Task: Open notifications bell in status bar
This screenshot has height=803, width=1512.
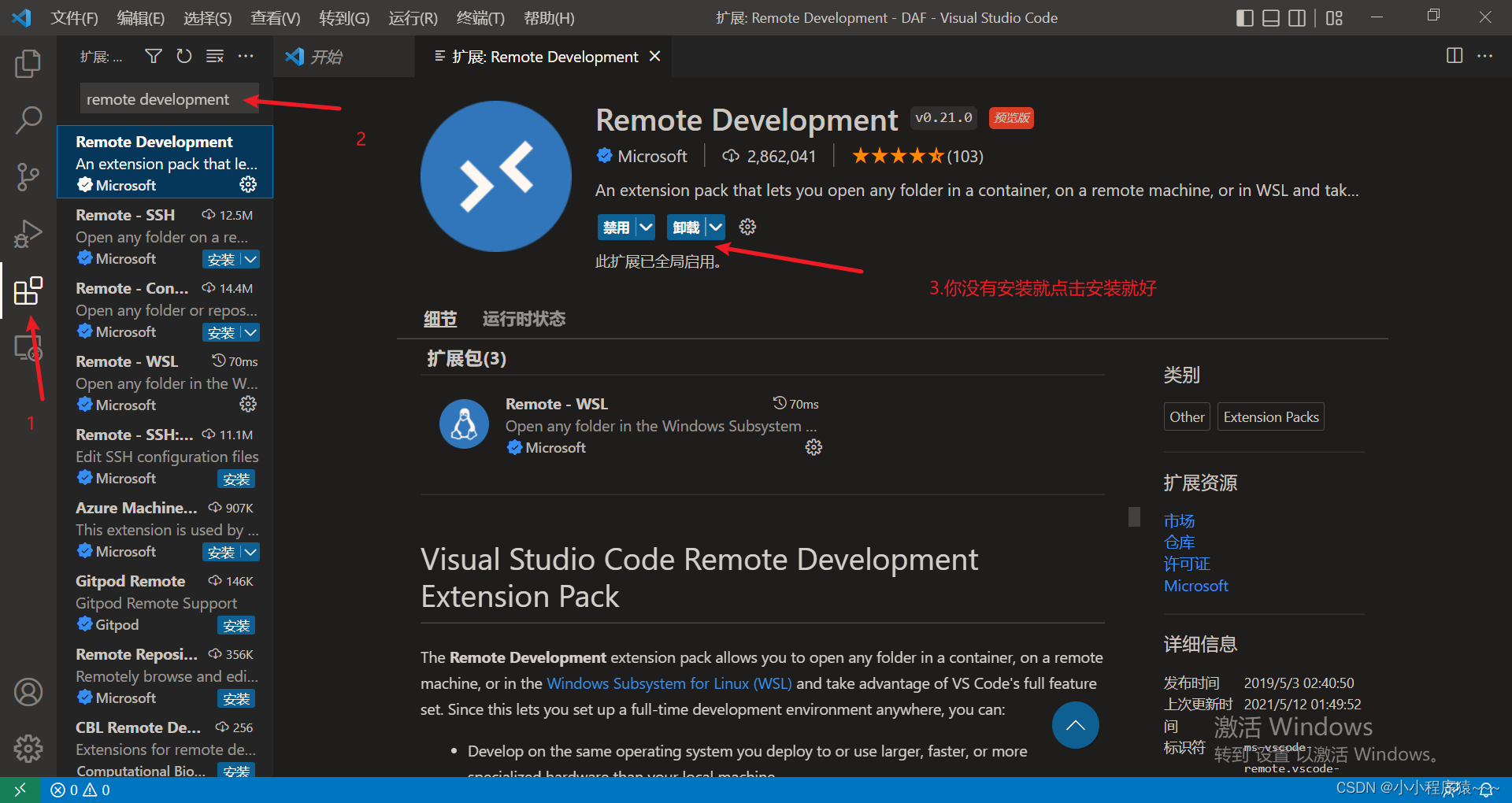Action: coord(1486,790)
